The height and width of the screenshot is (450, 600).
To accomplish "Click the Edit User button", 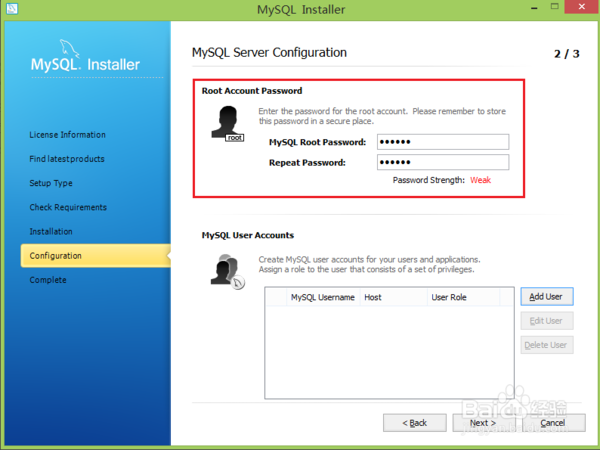I will coord(547,321).
